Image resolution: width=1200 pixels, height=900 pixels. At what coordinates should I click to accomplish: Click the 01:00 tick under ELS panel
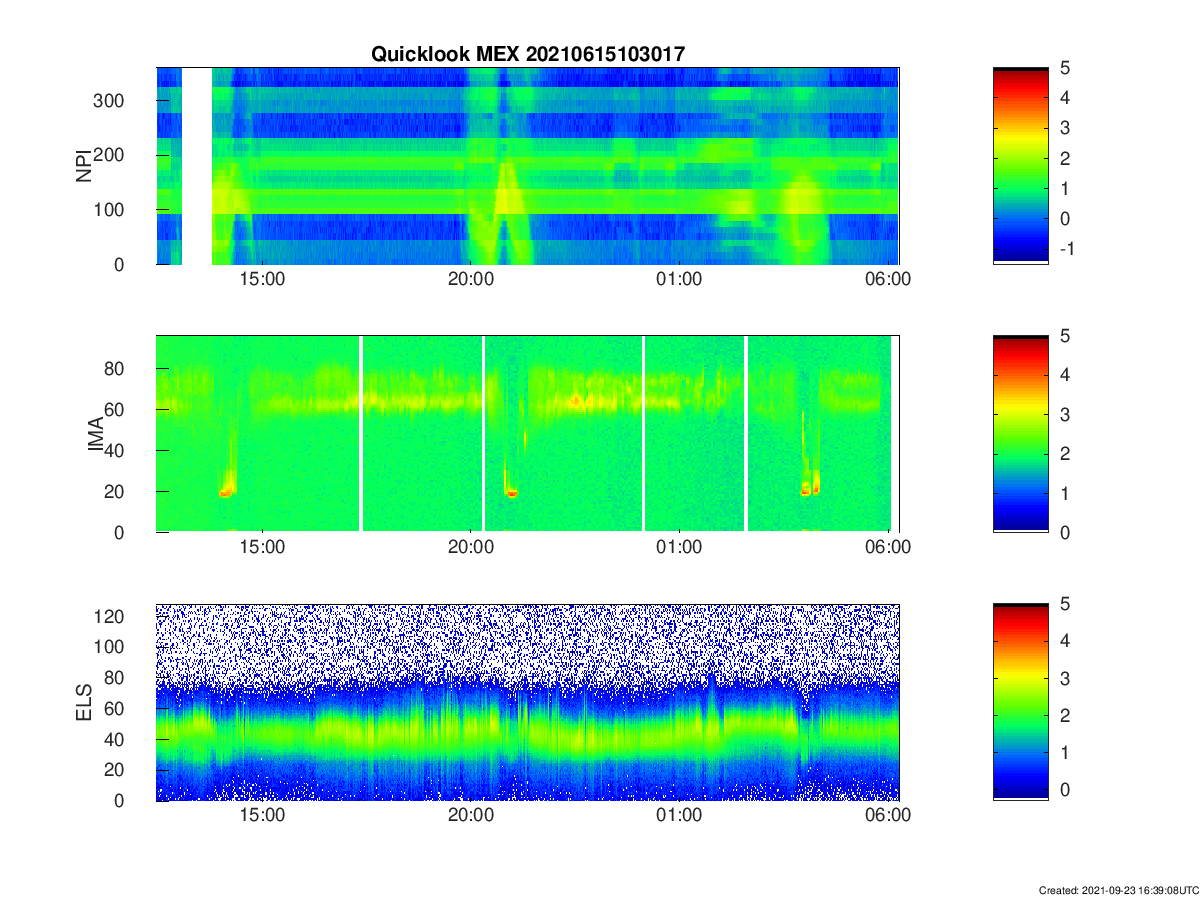[x=679, y=816]
